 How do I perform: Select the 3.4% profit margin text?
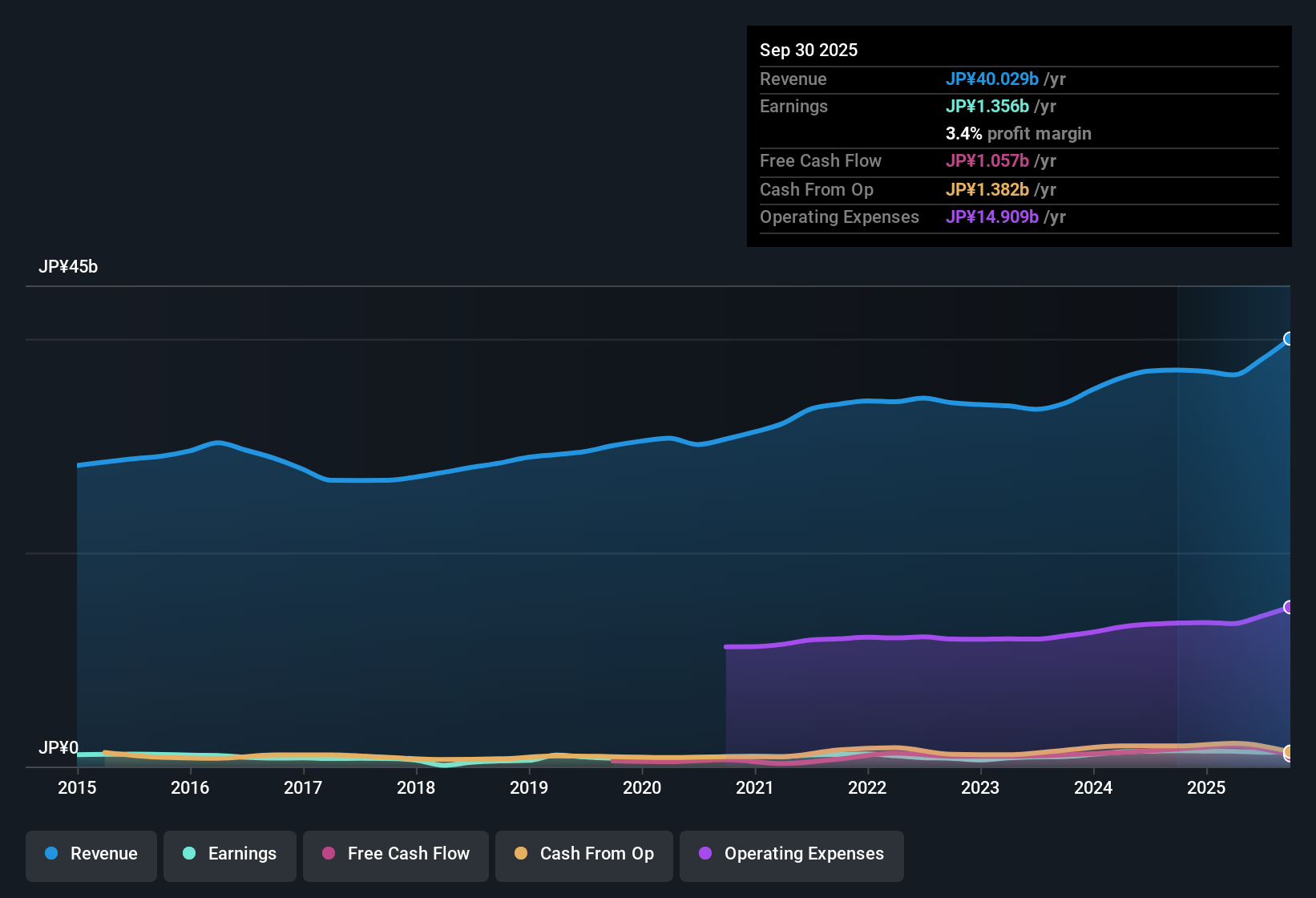(x=1018, y=133)
